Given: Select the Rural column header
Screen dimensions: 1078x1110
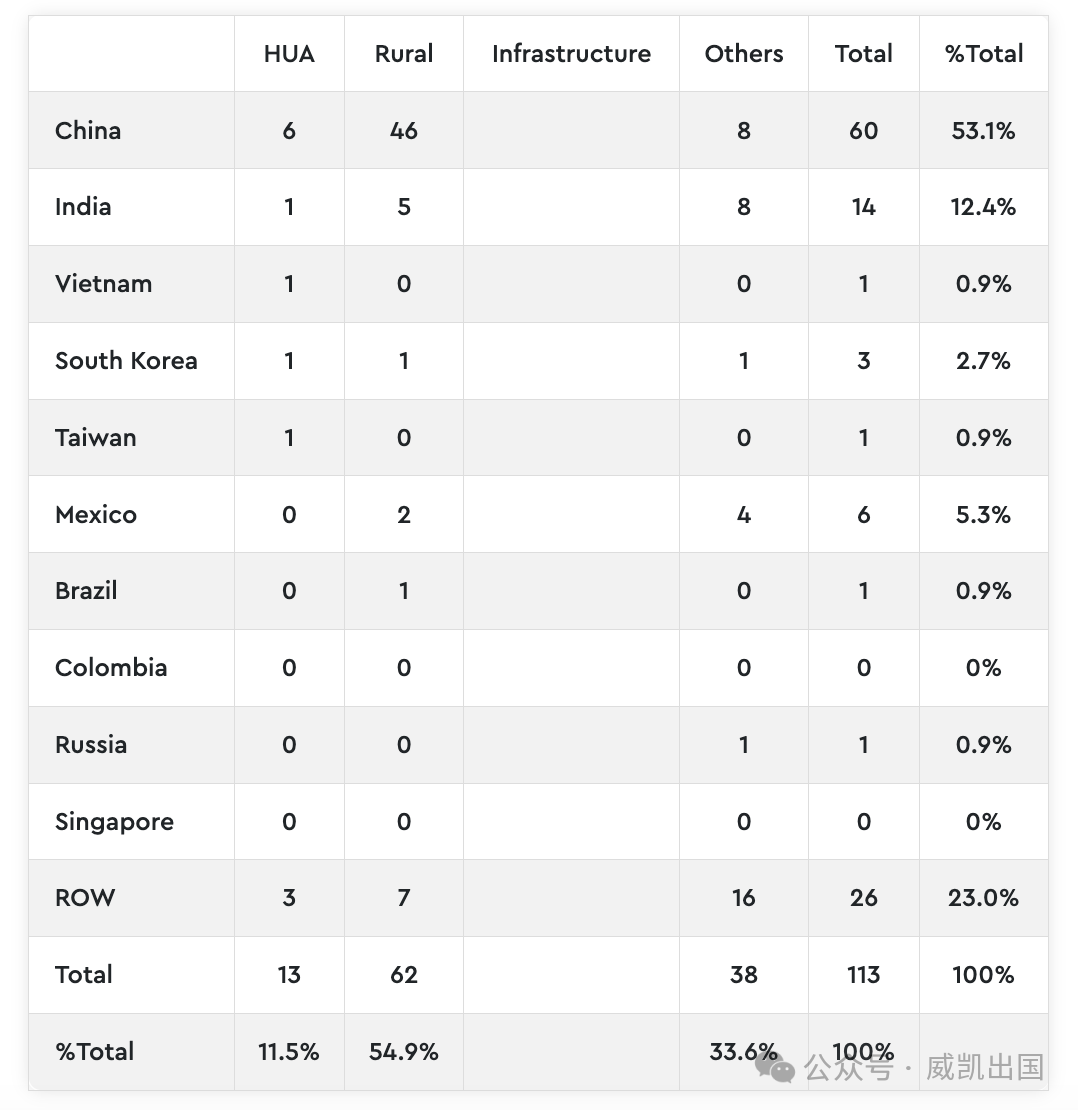Looking at the screenshot, I should coord(404,54).
